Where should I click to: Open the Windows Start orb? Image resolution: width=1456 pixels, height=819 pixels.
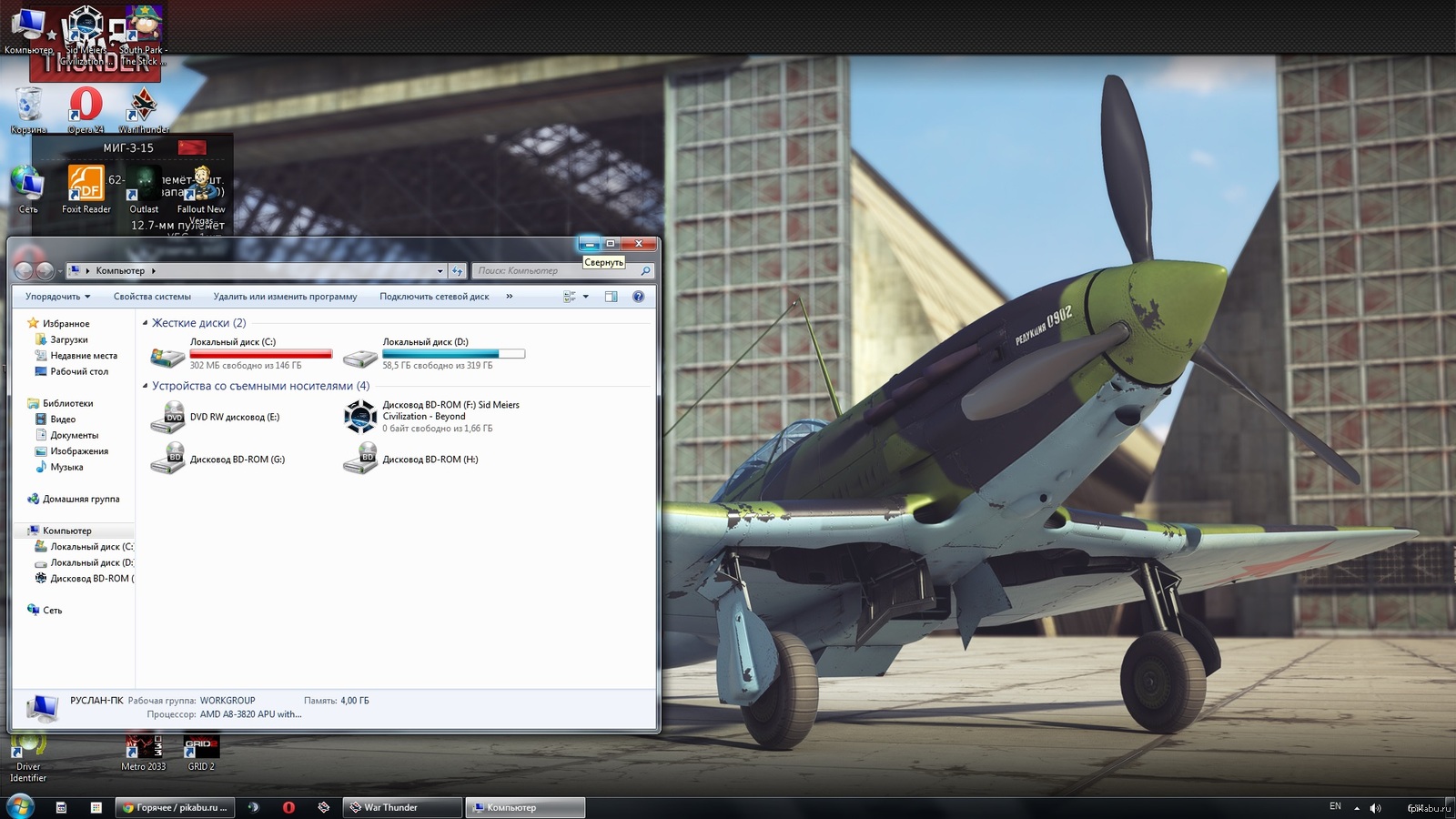pos(20,806)
